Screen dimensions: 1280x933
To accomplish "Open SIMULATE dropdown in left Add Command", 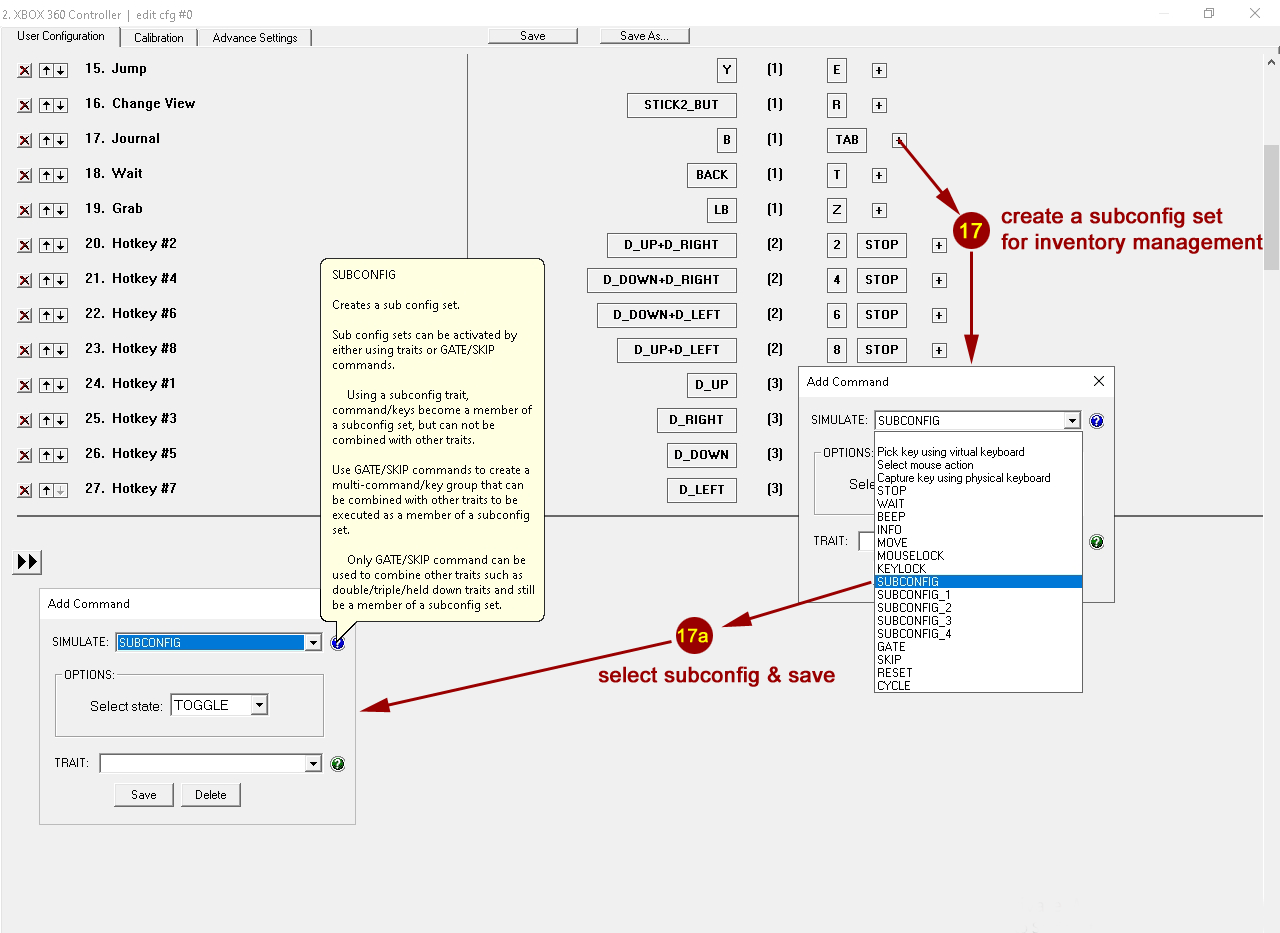I will click(x=313, y=643).
